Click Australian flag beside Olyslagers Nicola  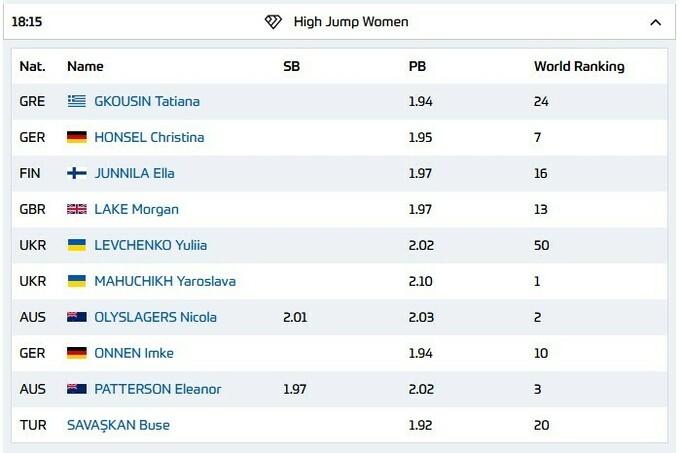(x=77, y=317)
